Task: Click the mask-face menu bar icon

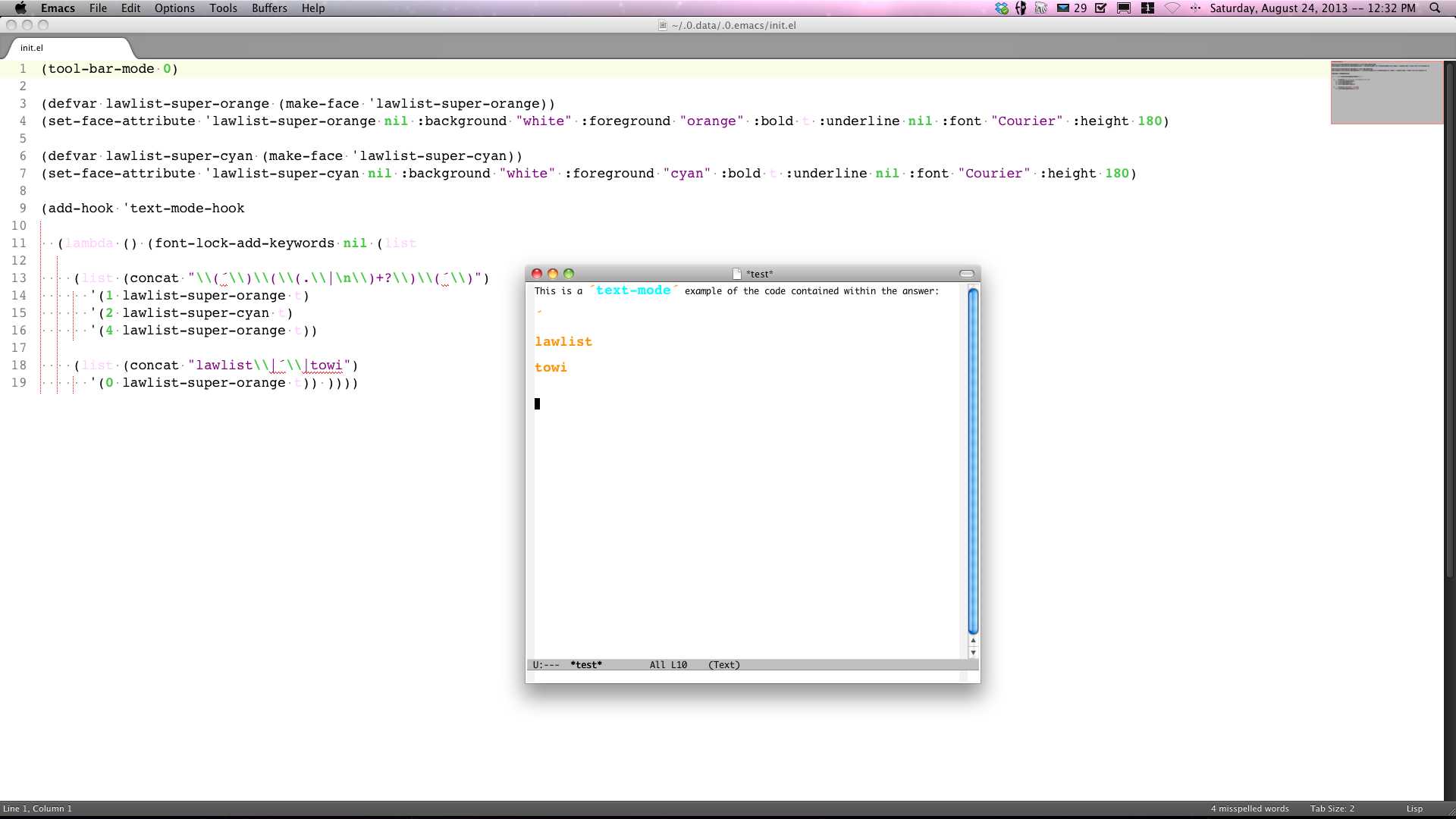Action: point(1021,8)
